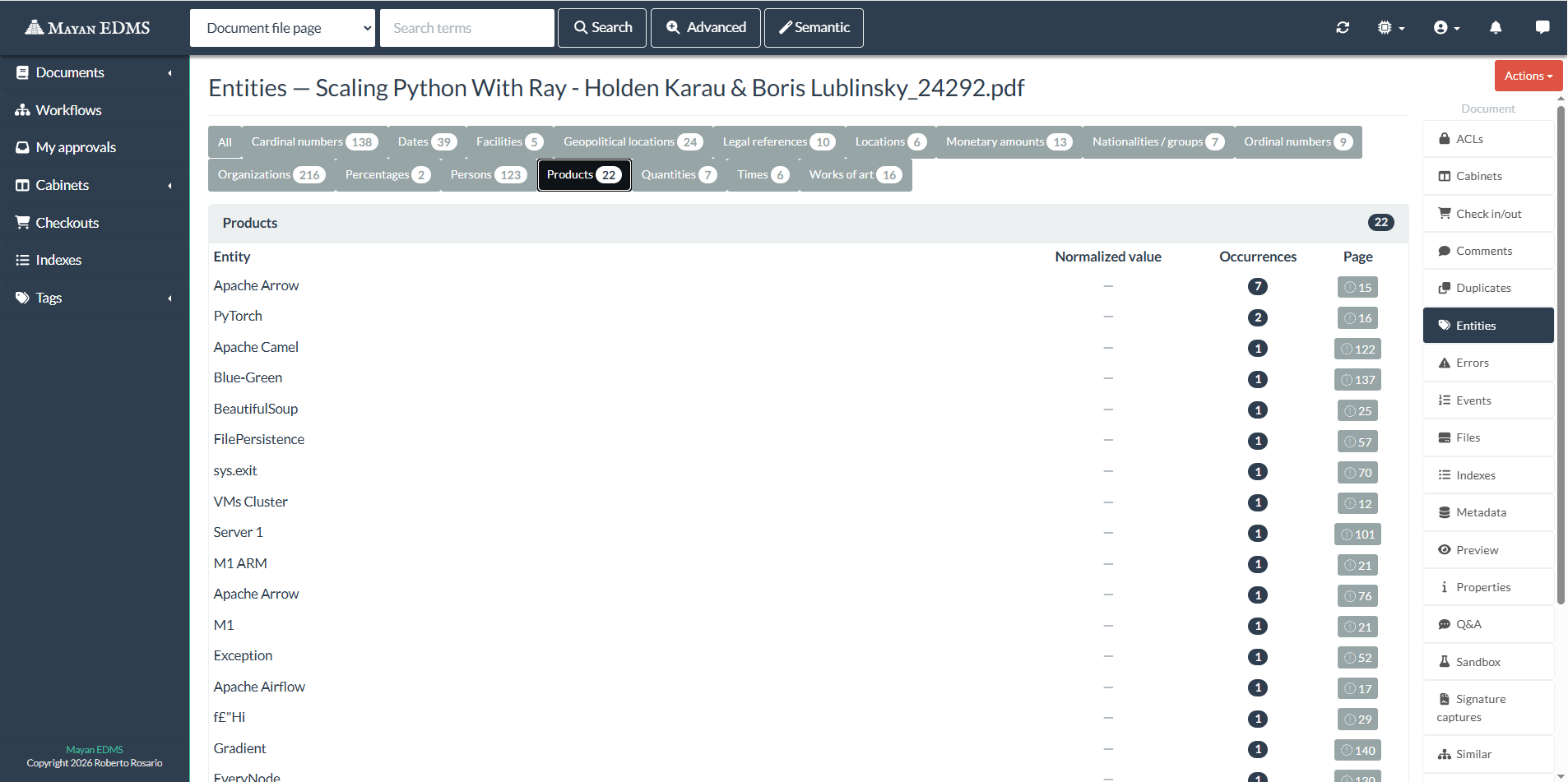Click the Entity column header
This screenshot has width=1568, height=782.
232,257
